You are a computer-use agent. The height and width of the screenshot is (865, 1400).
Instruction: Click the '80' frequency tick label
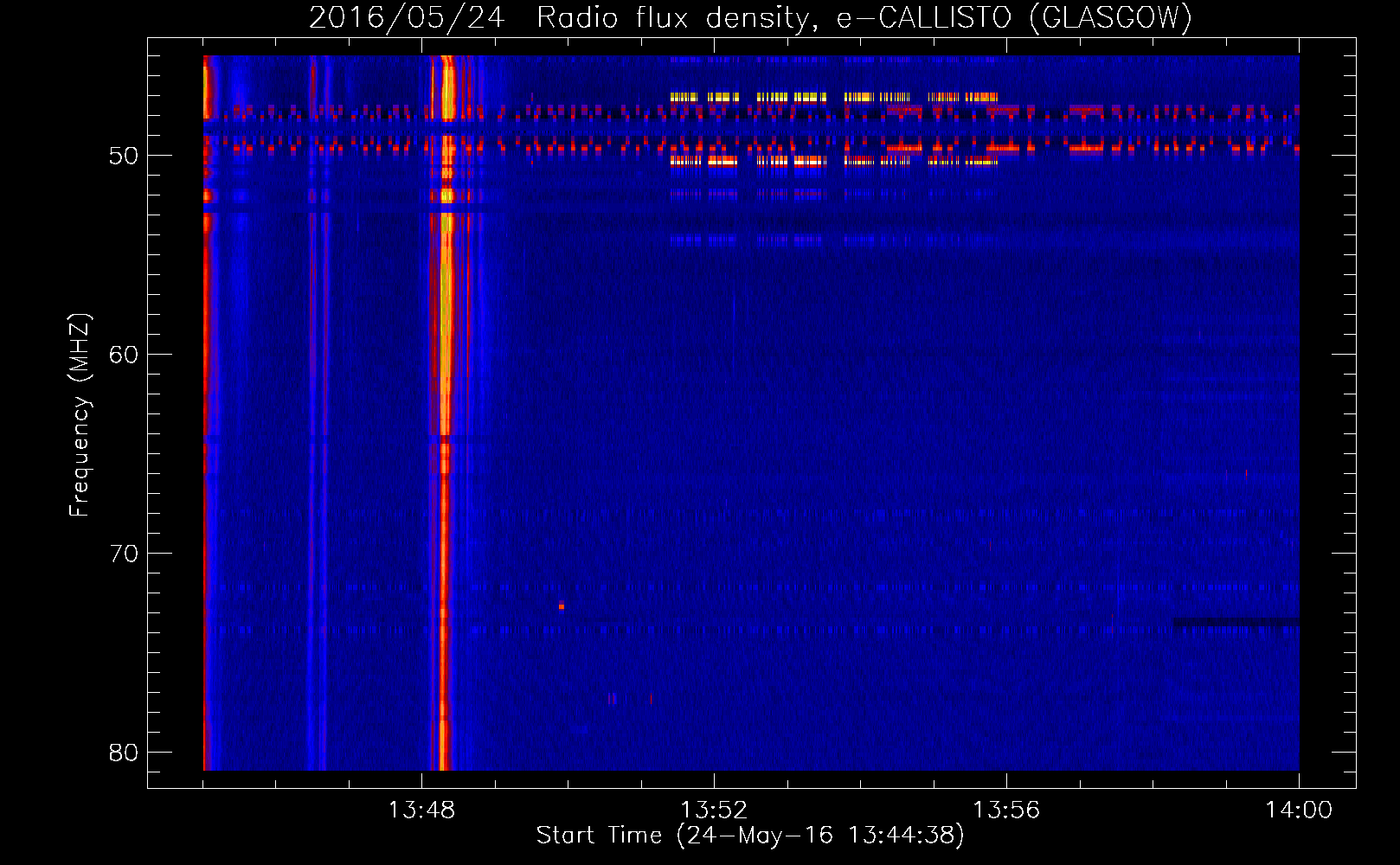pyautogui.click(x=124, y=752)
